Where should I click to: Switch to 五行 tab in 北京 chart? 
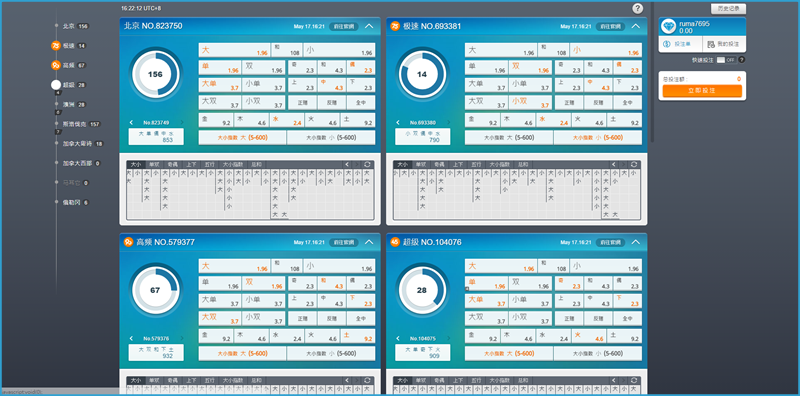tap(210, 165)
